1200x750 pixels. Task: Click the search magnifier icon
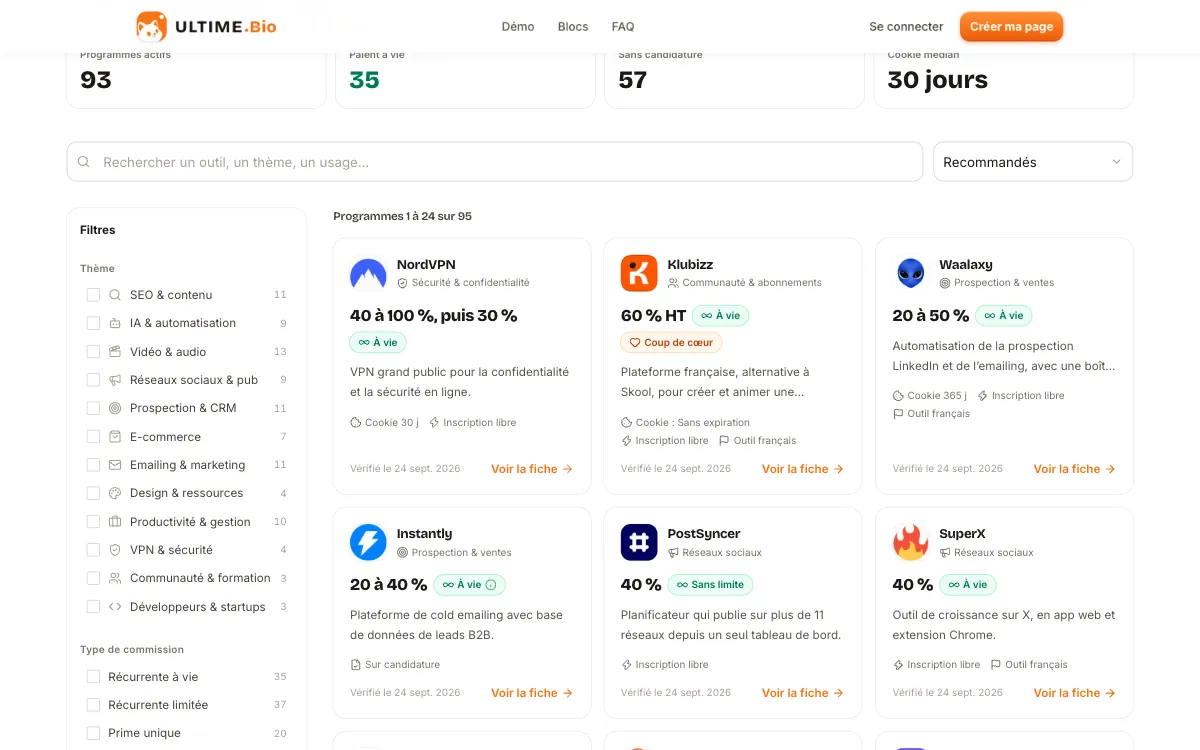pos(84,162)
